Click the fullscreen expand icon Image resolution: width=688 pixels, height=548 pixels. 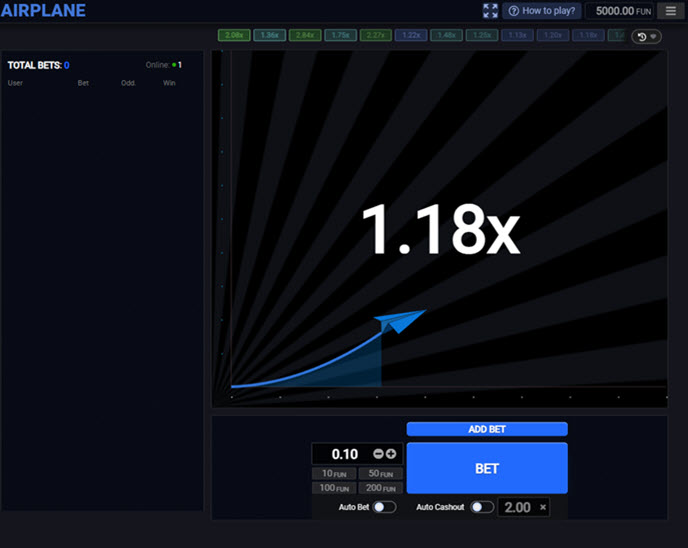(x=490, y=11)
